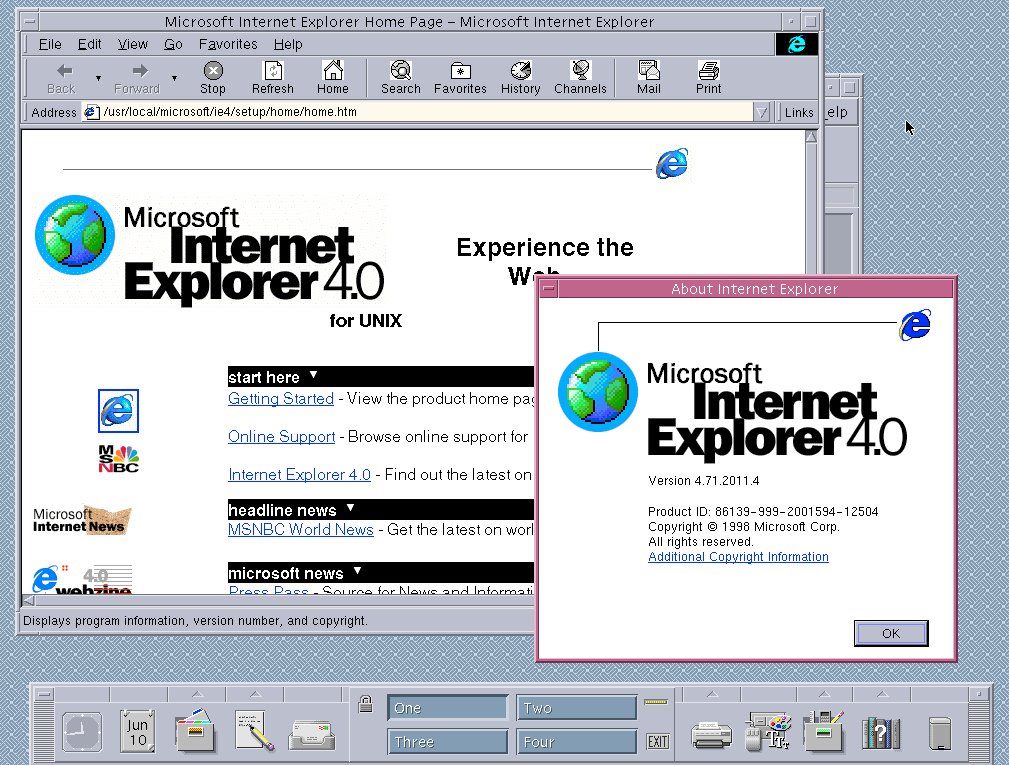Show the History pane
The image size is (1009, 765).
(x=521, y=78)
